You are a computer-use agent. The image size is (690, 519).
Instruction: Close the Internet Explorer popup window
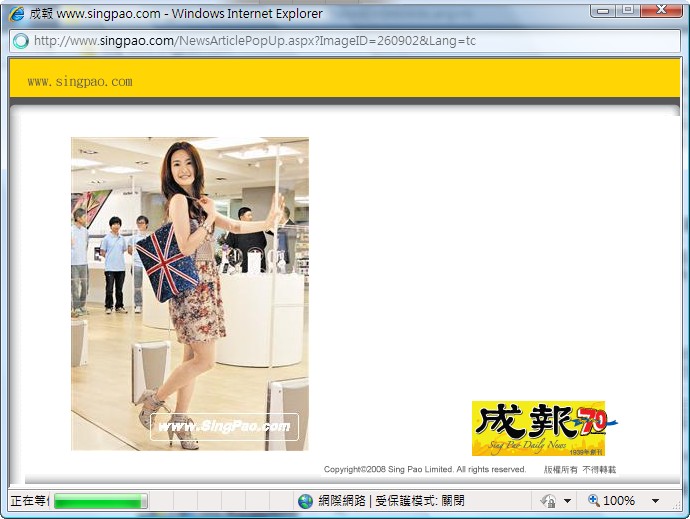(660, 10)
